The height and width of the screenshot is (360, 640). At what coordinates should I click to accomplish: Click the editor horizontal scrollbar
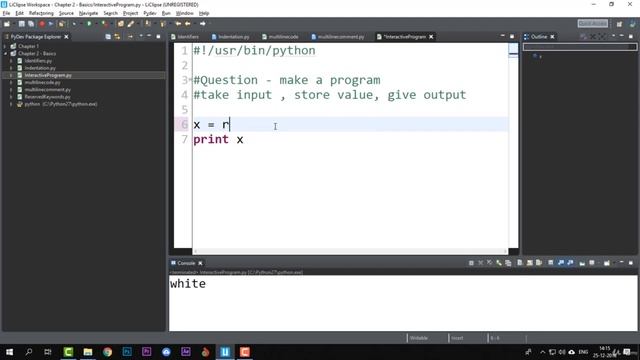point(351,251)
